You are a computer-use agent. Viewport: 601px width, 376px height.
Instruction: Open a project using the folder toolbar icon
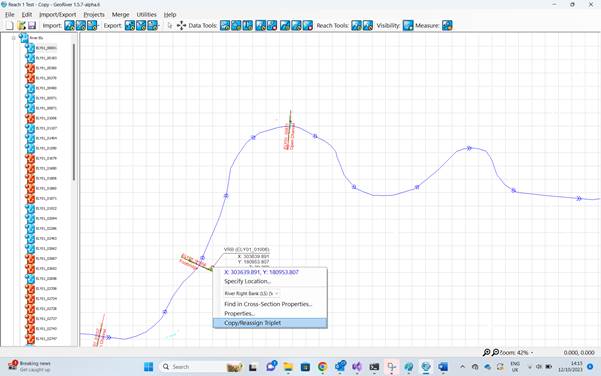point(21,26)
